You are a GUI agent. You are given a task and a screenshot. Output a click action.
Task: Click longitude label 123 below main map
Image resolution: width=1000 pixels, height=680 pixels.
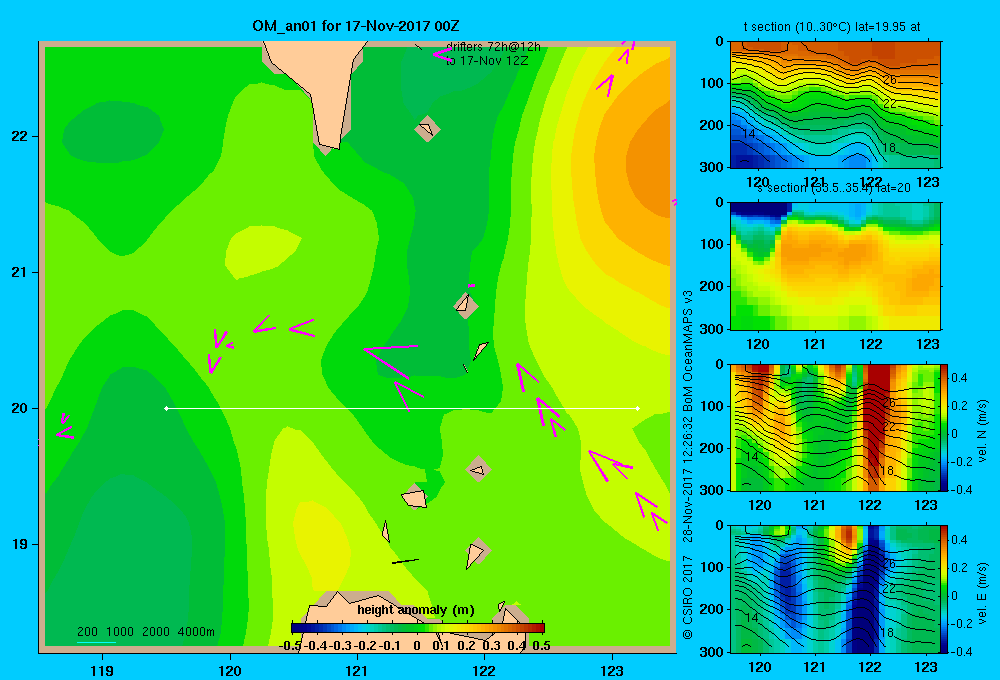pos(612,671)
